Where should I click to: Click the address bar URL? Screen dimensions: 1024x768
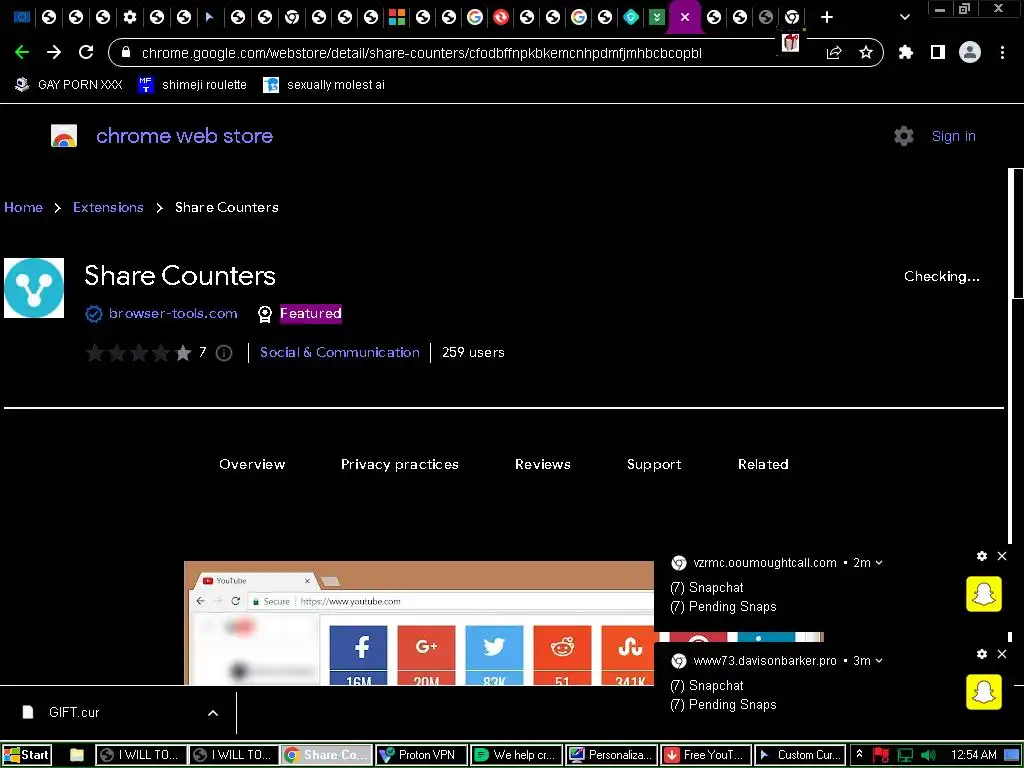(x=421, y=53)
